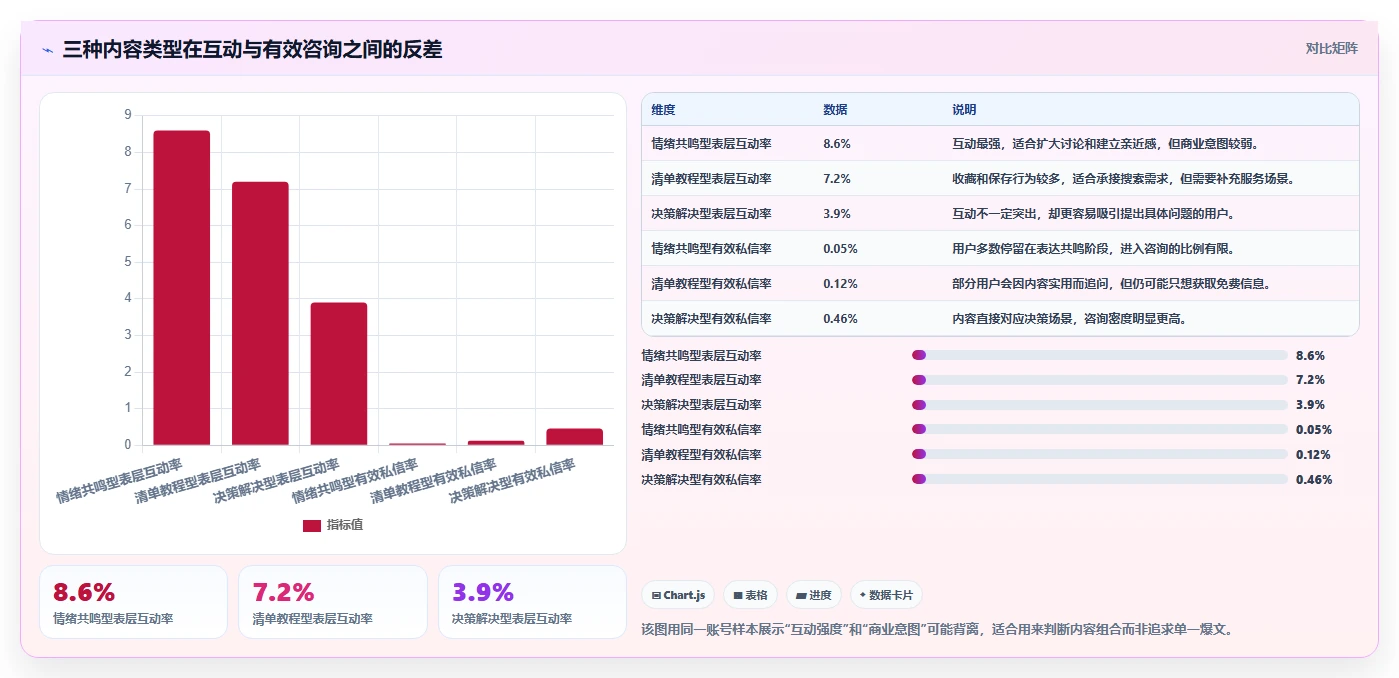Viewport: 1399px width, 678px height.
Task: Click the y-axis tick label 9
Action: [x=127, y=115]
